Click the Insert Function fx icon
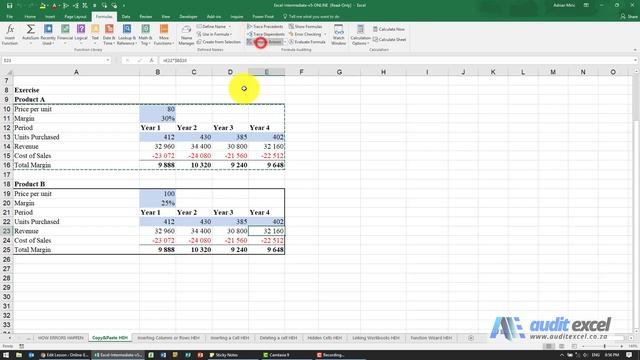The width and height of the screenshot is (640, 360). click(10, 35)
